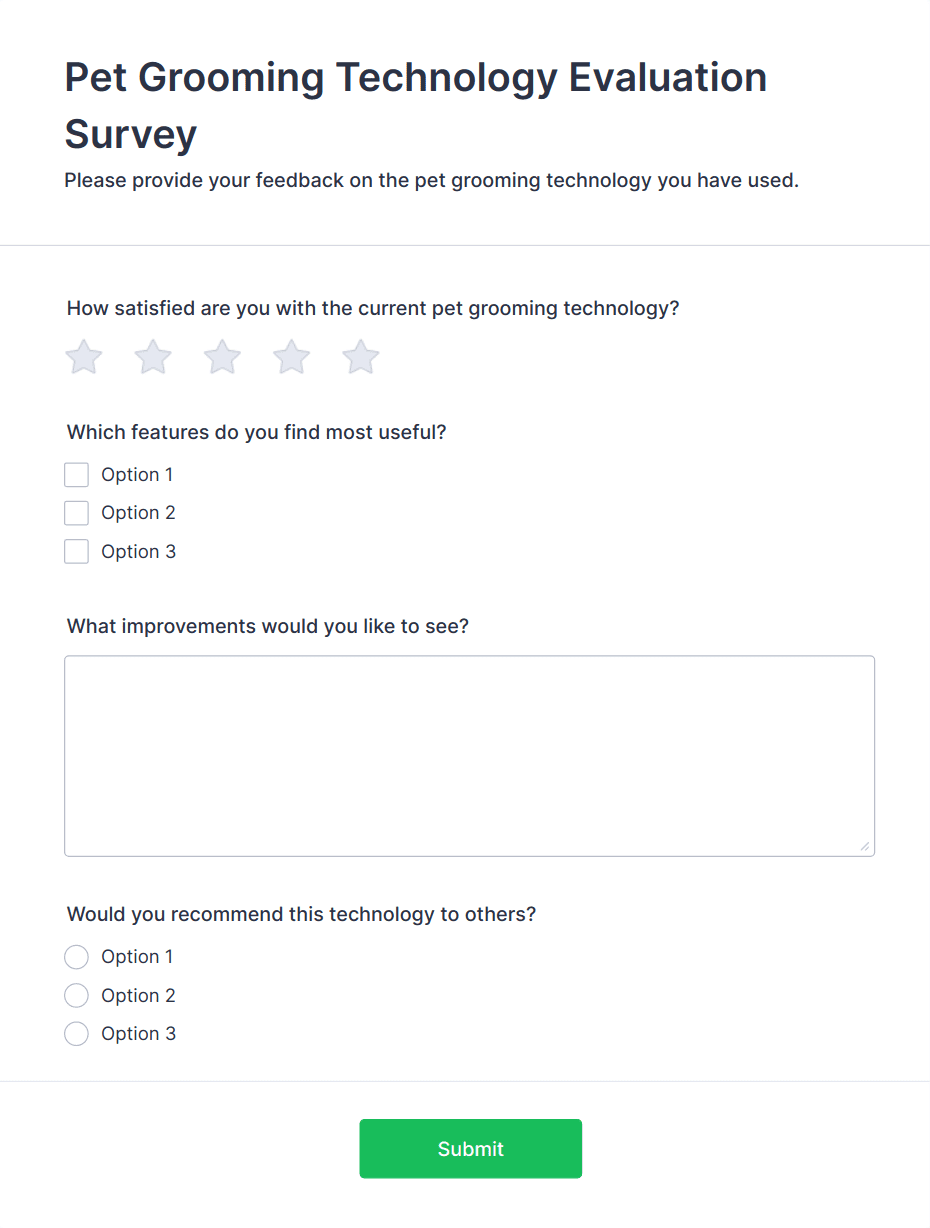Click the satisfaction question text
Viewport: 930px width, 1228px height.
[372, 308]
